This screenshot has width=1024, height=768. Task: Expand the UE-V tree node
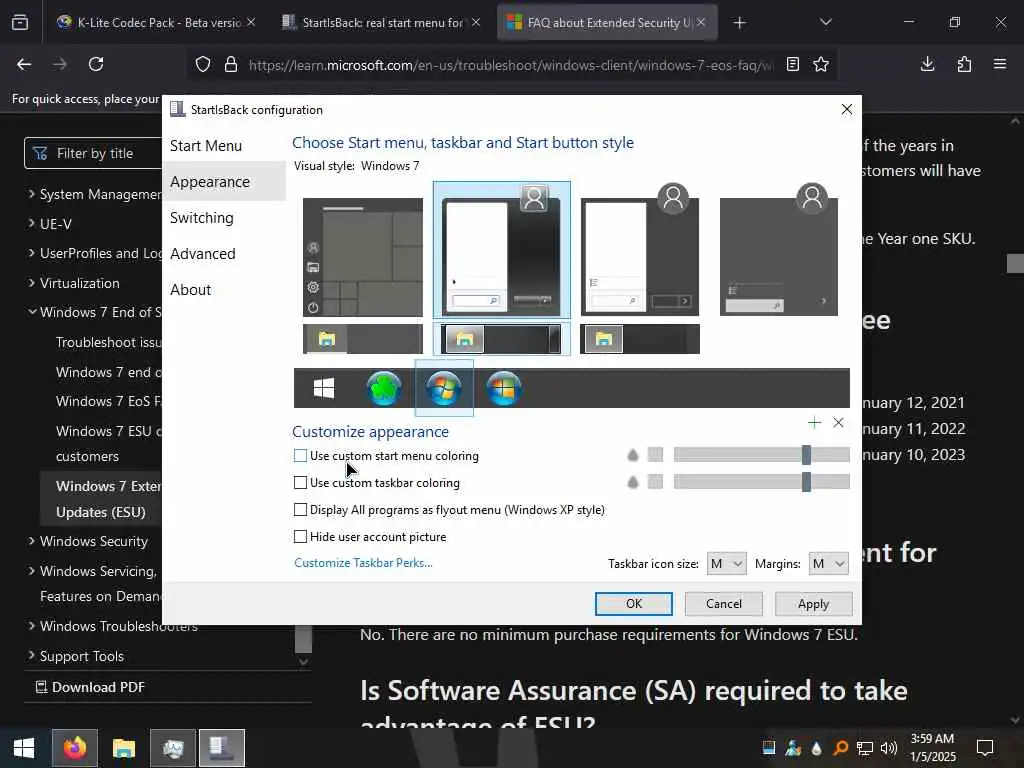pyautogui.click(x=31, y=223)
